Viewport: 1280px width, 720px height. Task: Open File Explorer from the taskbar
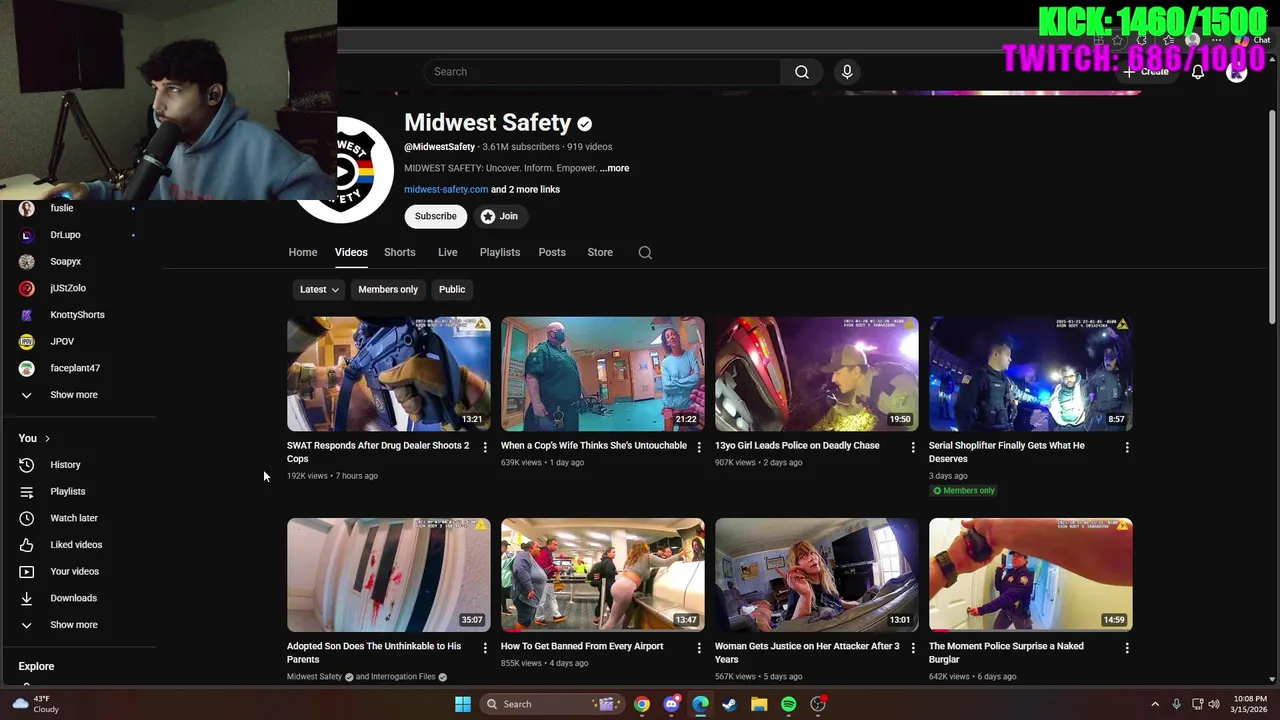759,704
